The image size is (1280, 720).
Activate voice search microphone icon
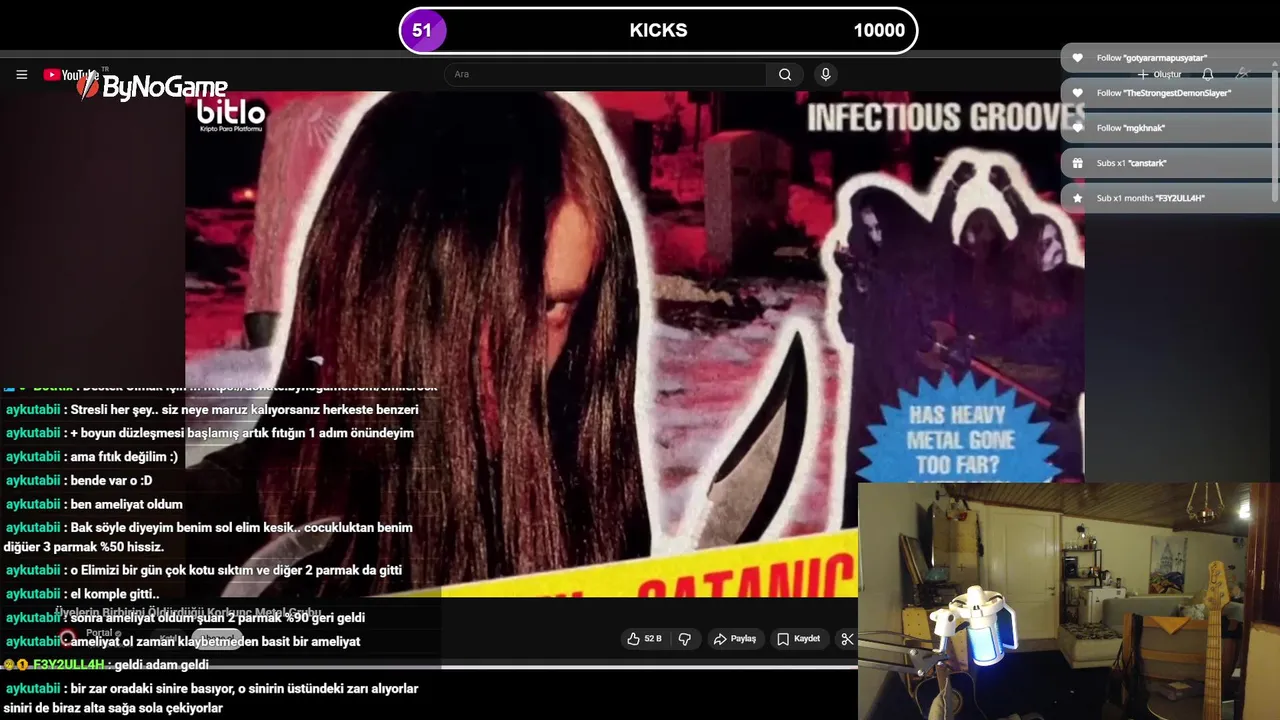[825, 74]
